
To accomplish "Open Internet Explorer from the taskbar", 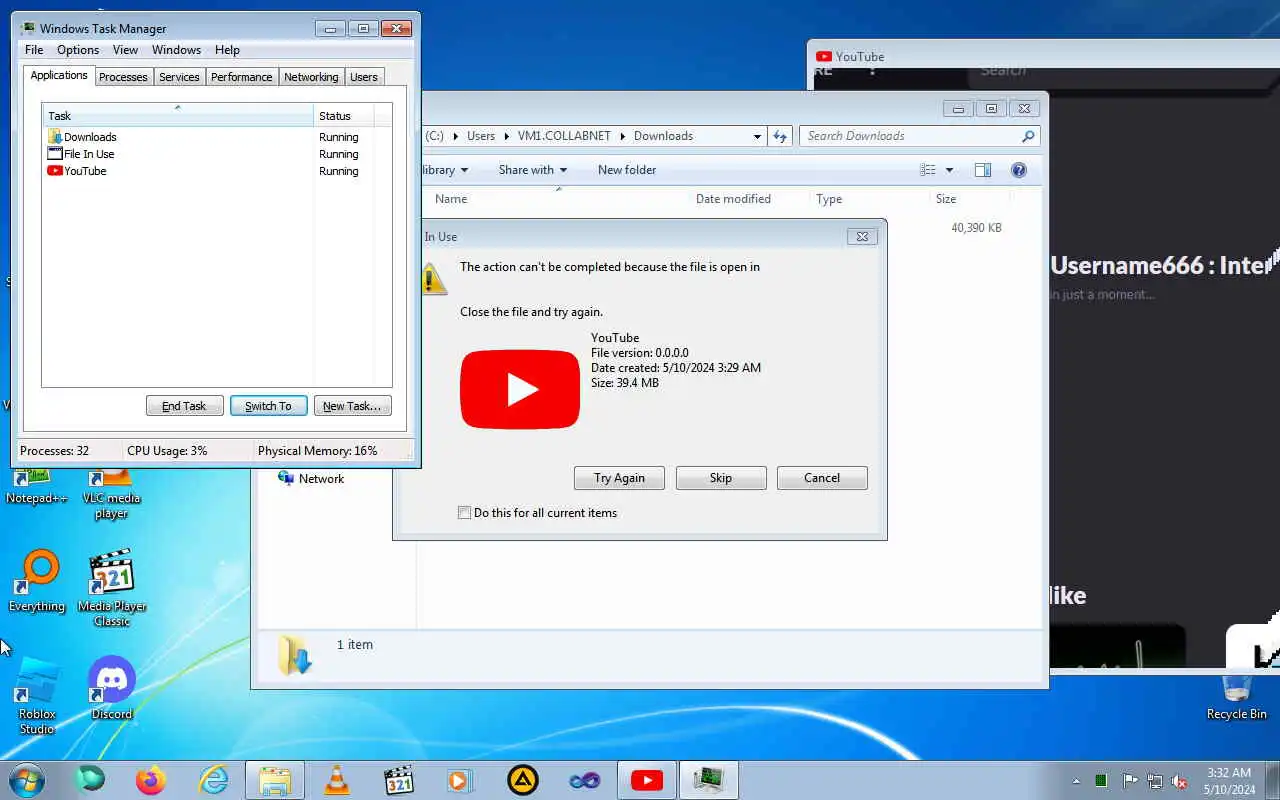I will (x=213, y=779).
